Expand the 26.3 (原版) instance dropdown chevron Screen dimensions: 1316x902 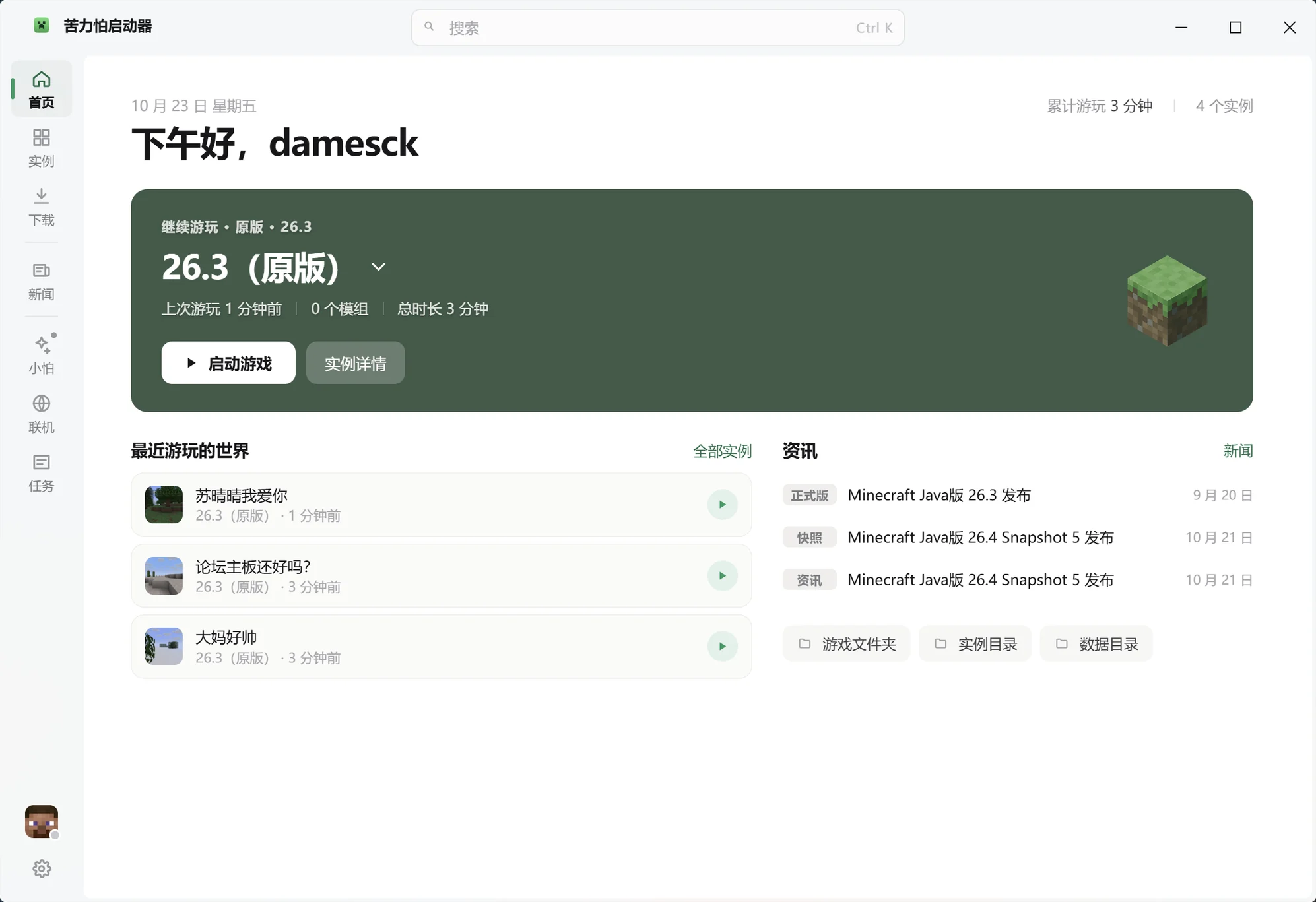point(378,267)
